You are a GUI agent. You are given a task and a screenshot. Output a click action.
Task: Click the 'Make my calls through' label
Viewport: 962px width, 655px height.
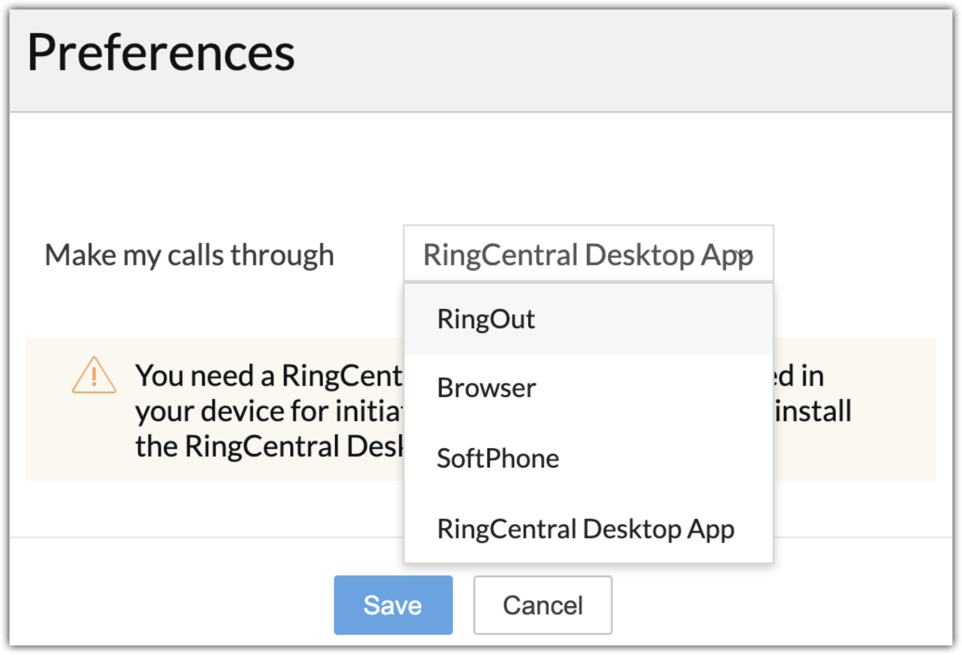pos(189,255)
